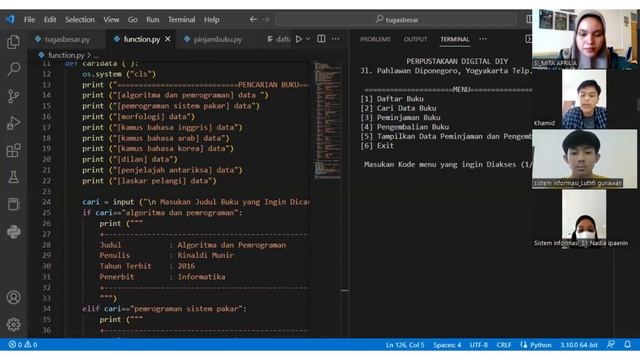Change line endings via CRLF
The image size is (640, 360).
click(x=504, y=345)
